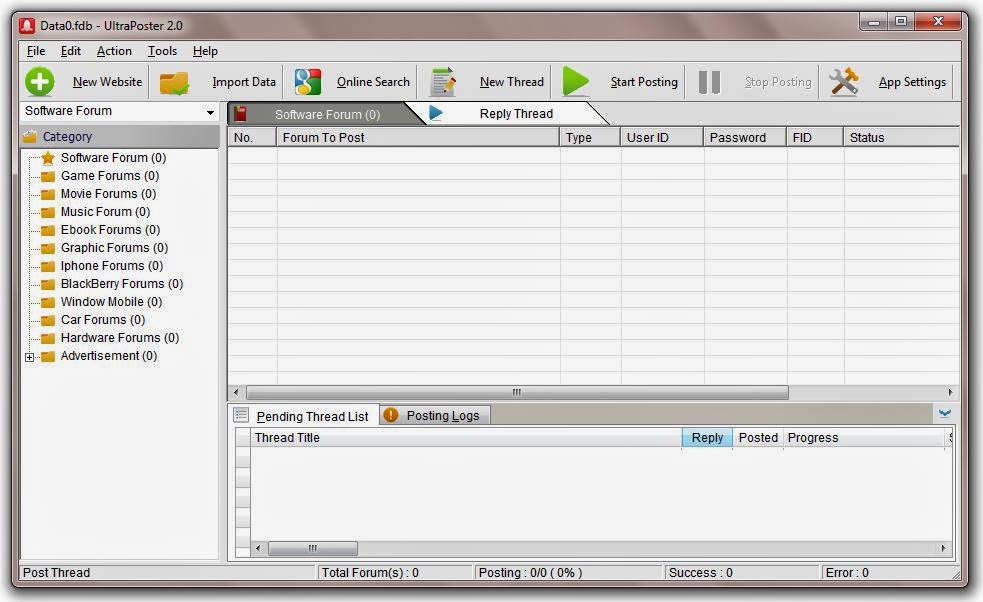Click the folder icon beside Graphic Forums (0)
The height and width of the screenshot is (602, 983).
click(x=48, y=248)
